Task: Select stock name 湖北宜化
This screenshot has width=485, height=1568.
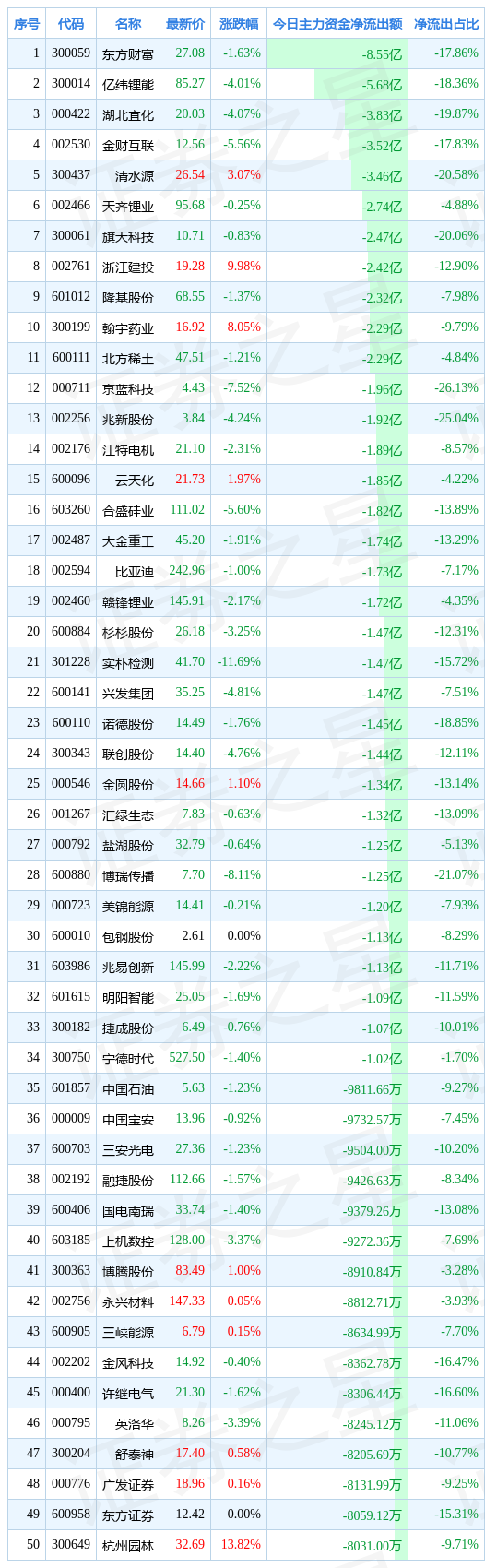Action: click(128, 115)
